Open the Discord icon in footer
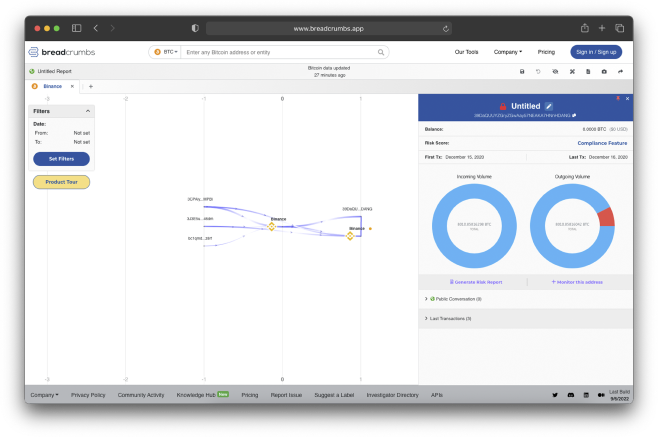This screenshot has height=437, width=658. coord(571,395)
